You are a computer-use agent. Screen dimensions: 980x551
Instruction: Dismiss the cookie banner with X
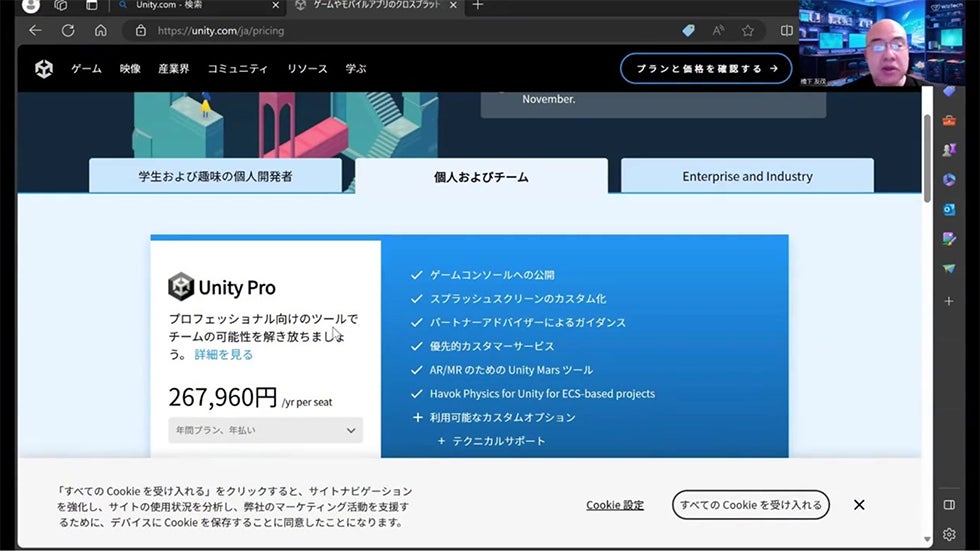859,505
